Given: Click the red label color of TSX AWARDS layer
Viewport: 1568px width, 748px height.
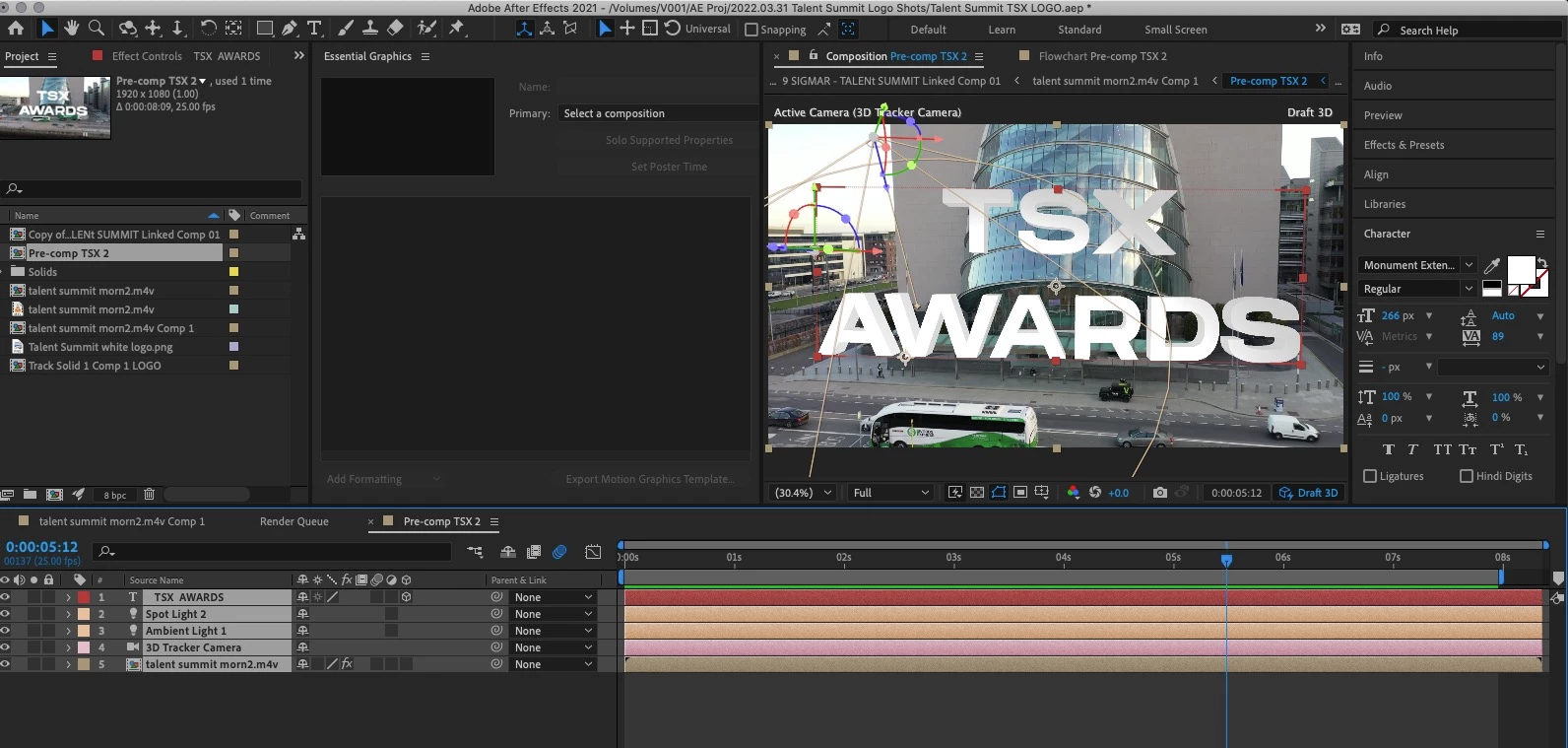Looking at the screenshot, I should 84,597.
